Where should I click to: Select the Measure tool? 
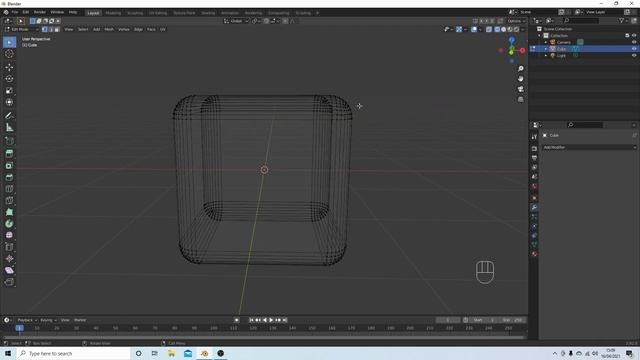pyautogui.click(x=9, y=128)
